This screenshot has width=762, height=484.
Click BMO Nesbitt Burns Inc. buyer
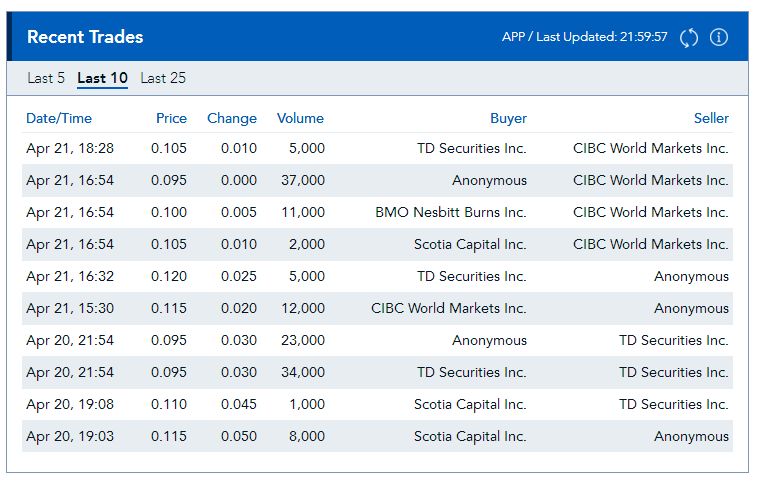point(451,212)
